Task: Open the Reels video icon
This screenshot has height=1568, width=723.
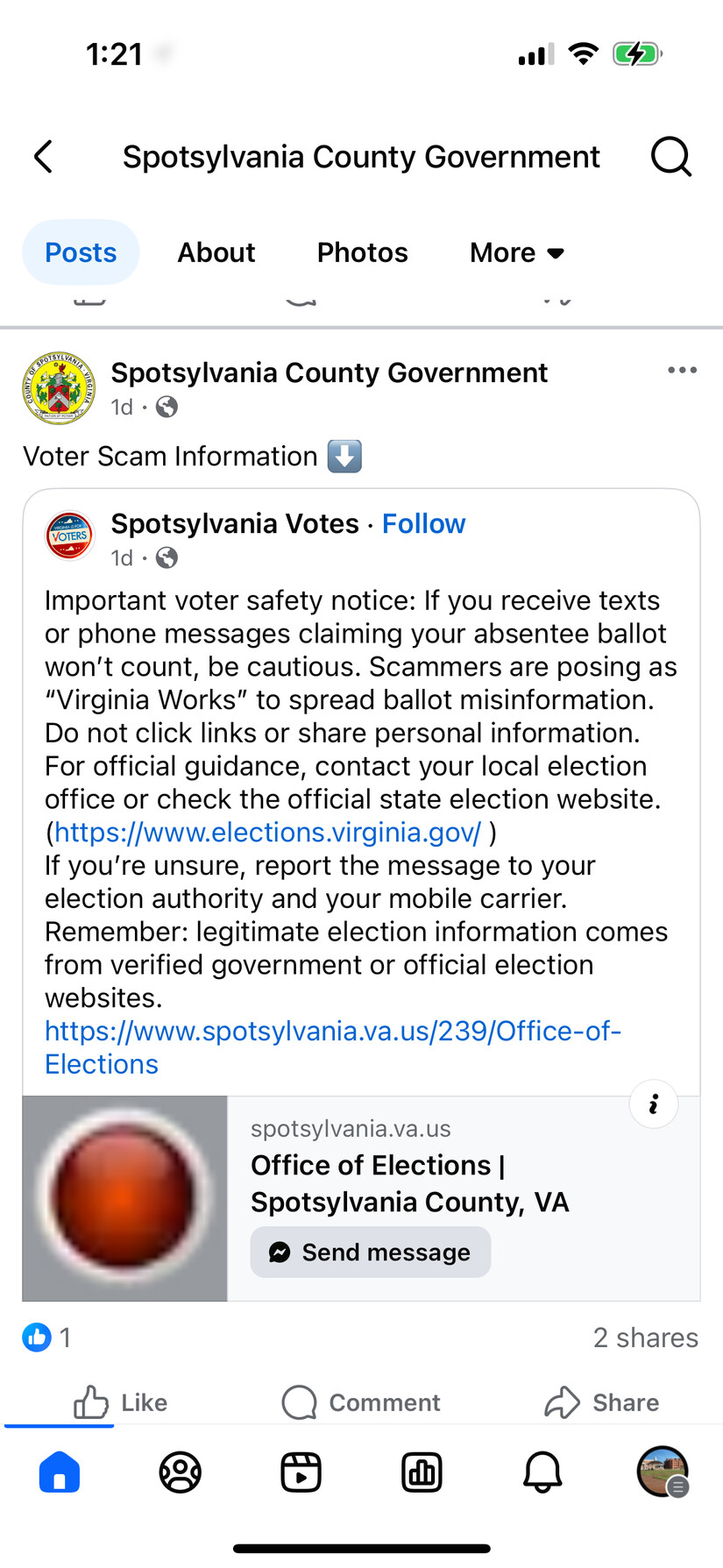Action: 301,1472
